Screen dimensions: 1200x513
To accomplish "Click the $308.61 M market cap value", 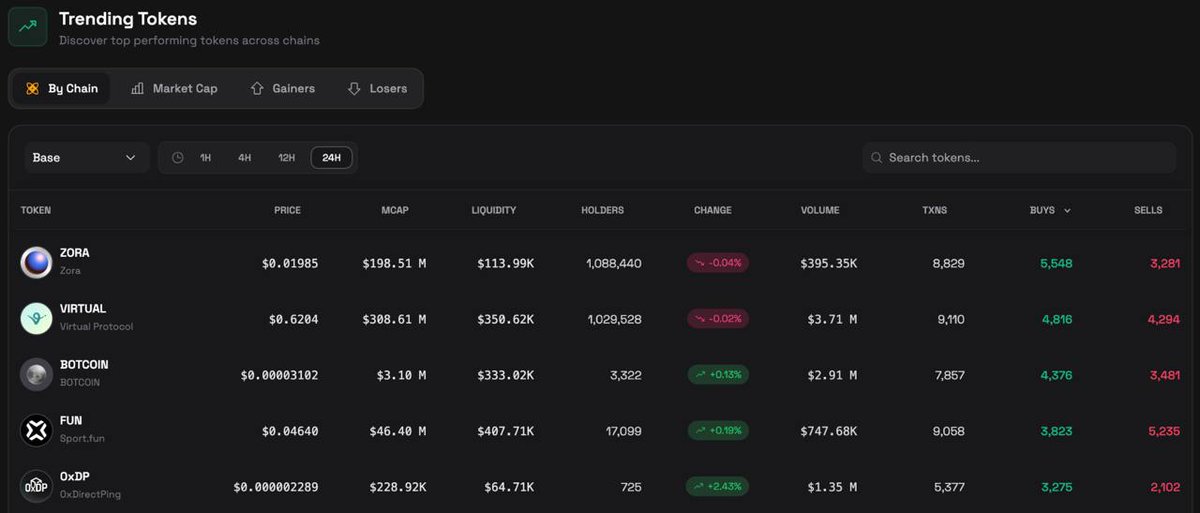I will [394, 320].
